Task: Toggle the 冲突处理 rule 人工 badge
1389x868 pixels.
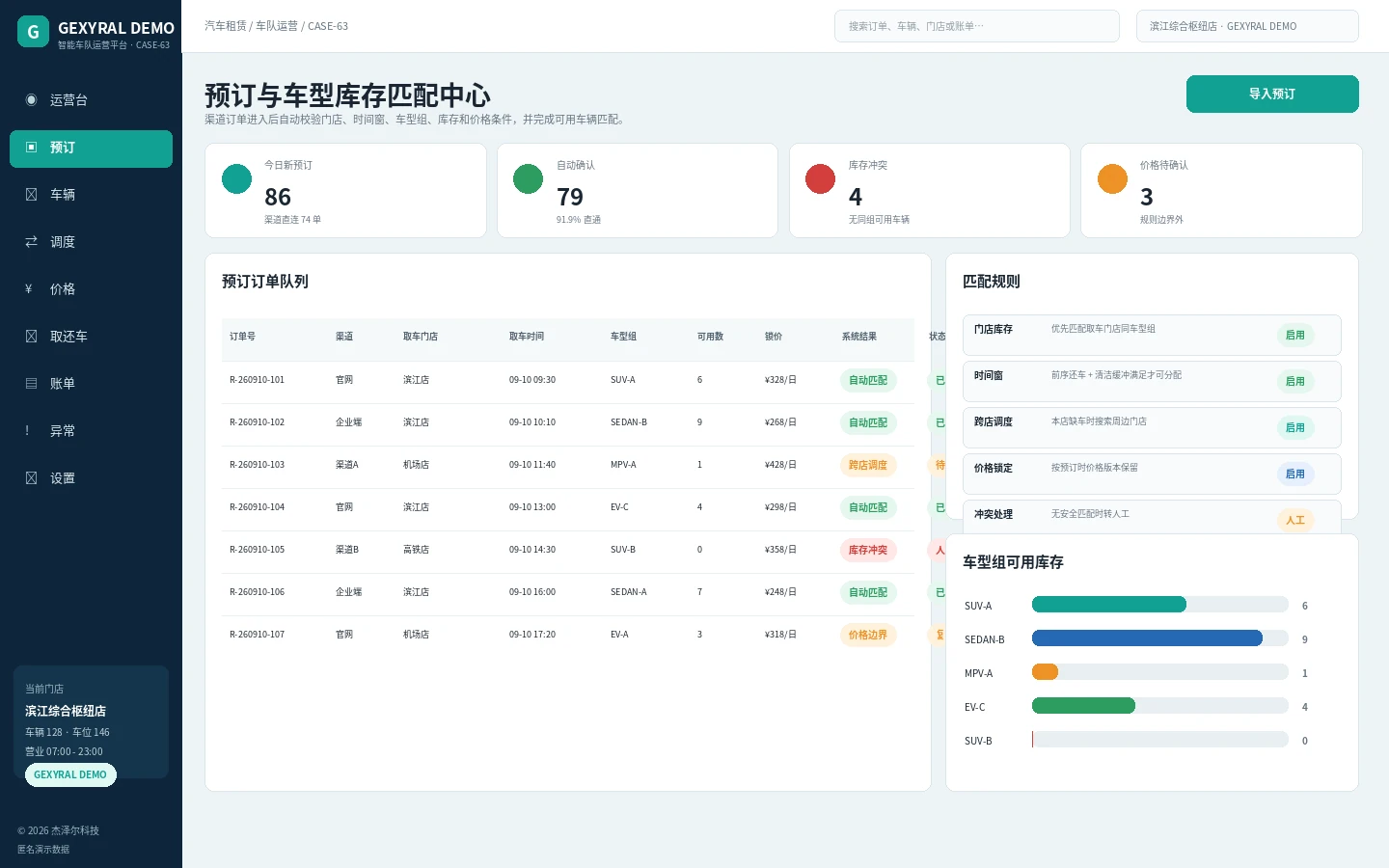Action: [1295, 520]
